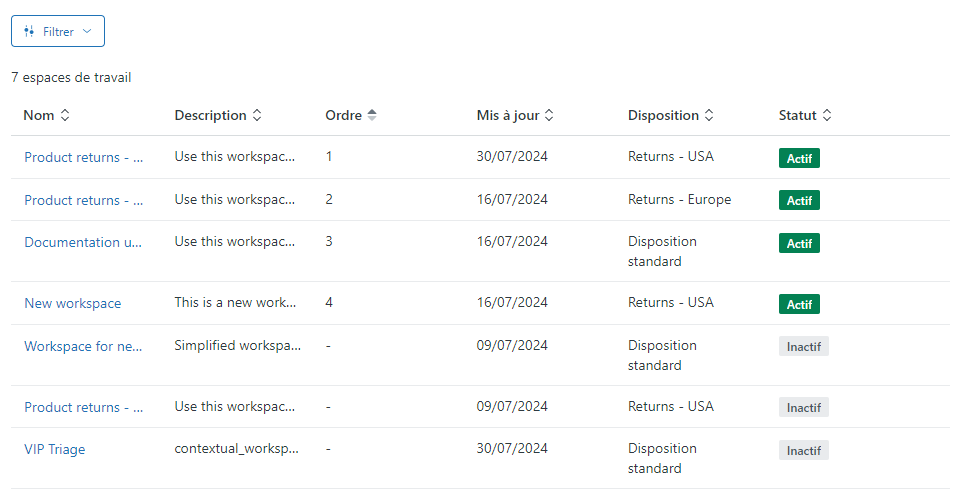Open the New workspace link
The width and height of the screenshot is (968, 491).
click(x=73, y=303)
